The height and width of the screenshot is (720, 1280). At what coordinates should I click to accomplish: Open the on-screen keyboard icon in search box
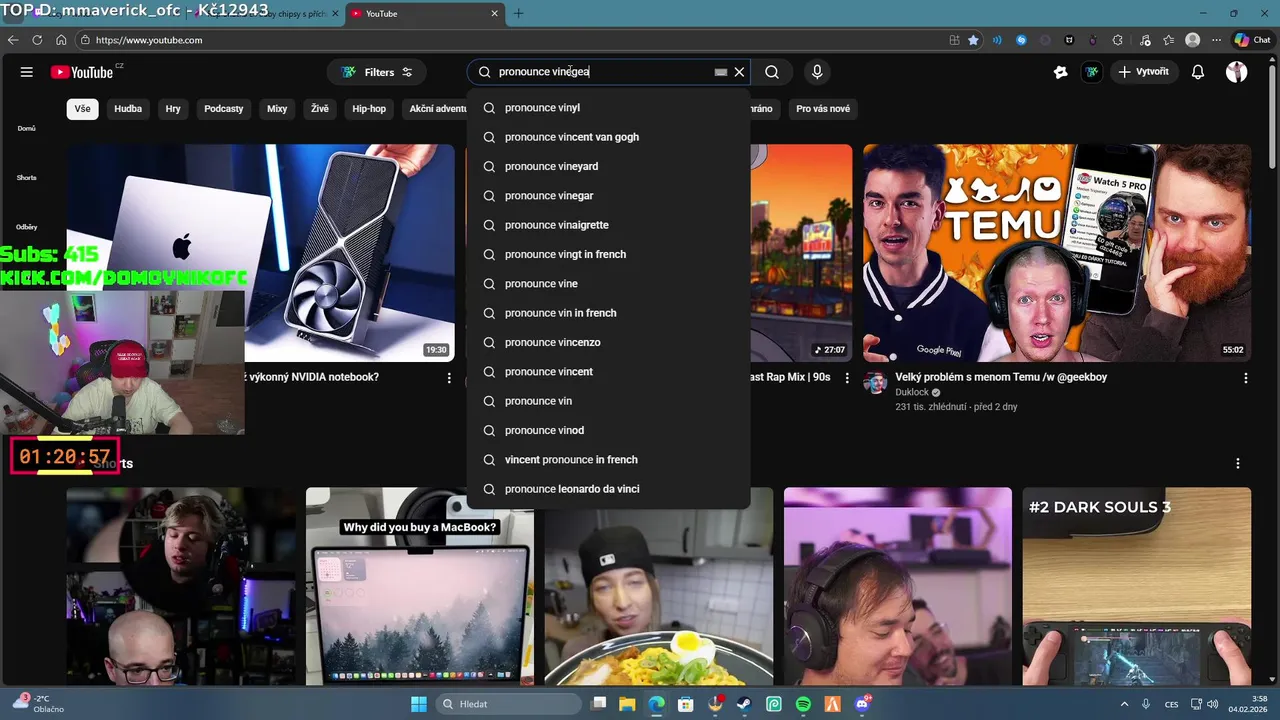(720, 72)
